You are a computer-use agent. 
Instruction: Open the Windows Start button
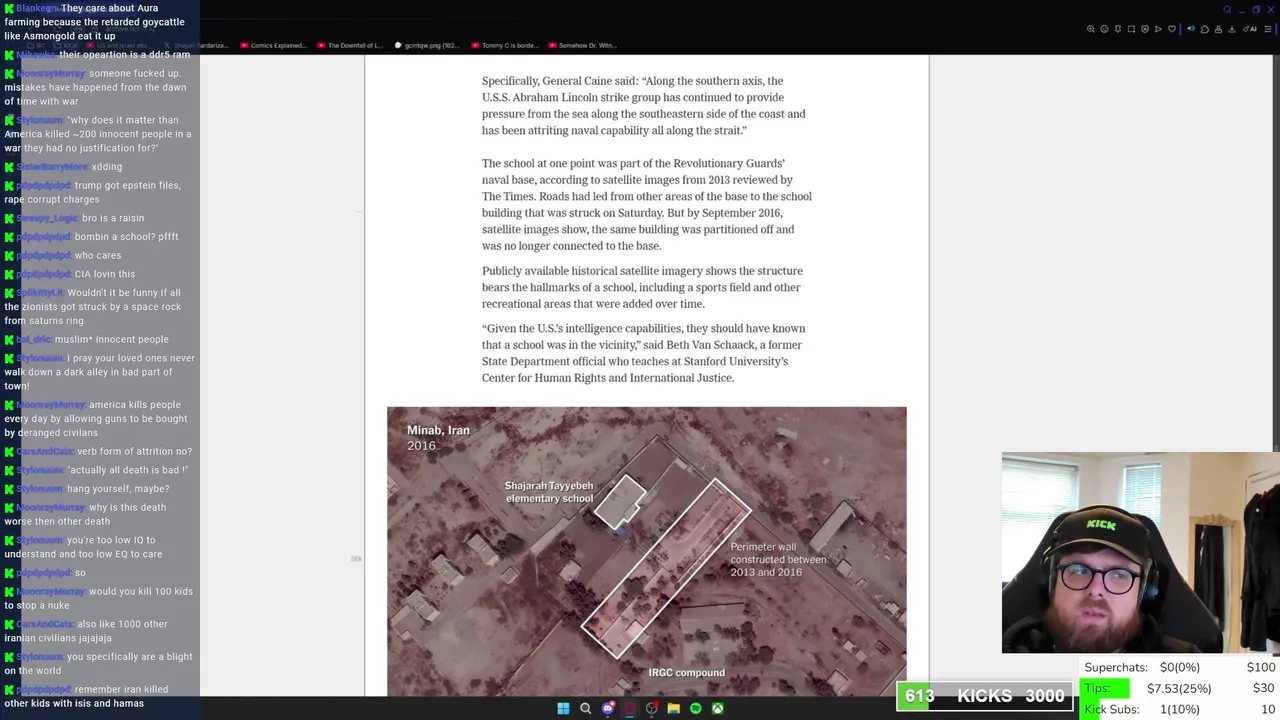pos(563,708)
